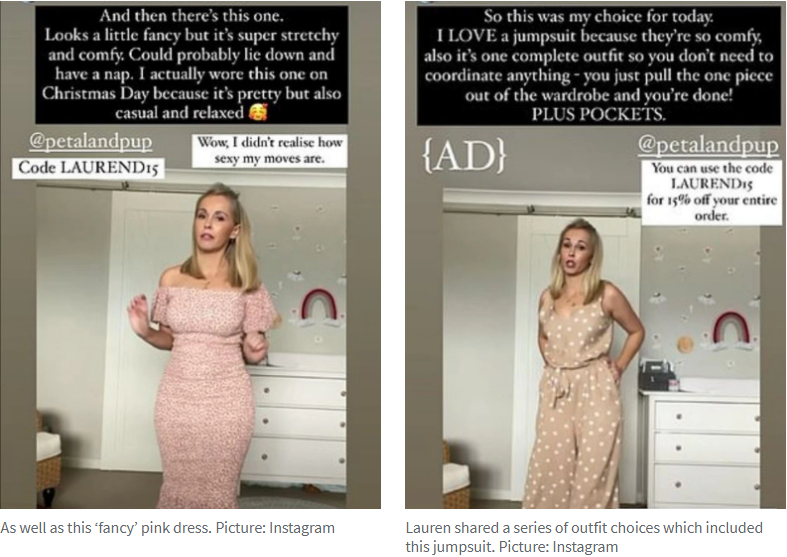
Task: Click the white dresser in right photo
Action: (702, 447)
